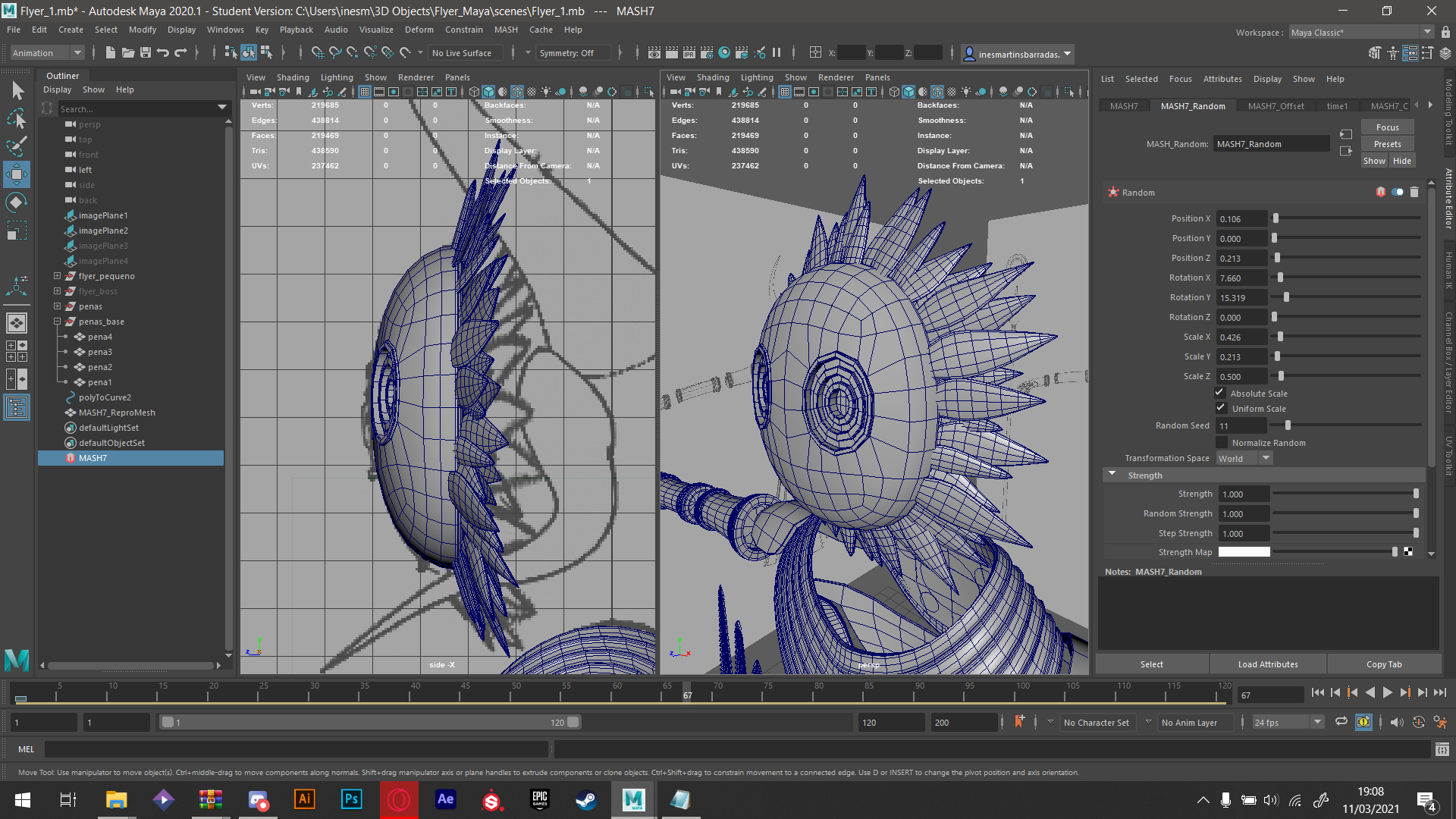Click the Save Scene icon
Viewport: 1456px width, 819px height.
(x=146, y=52)
